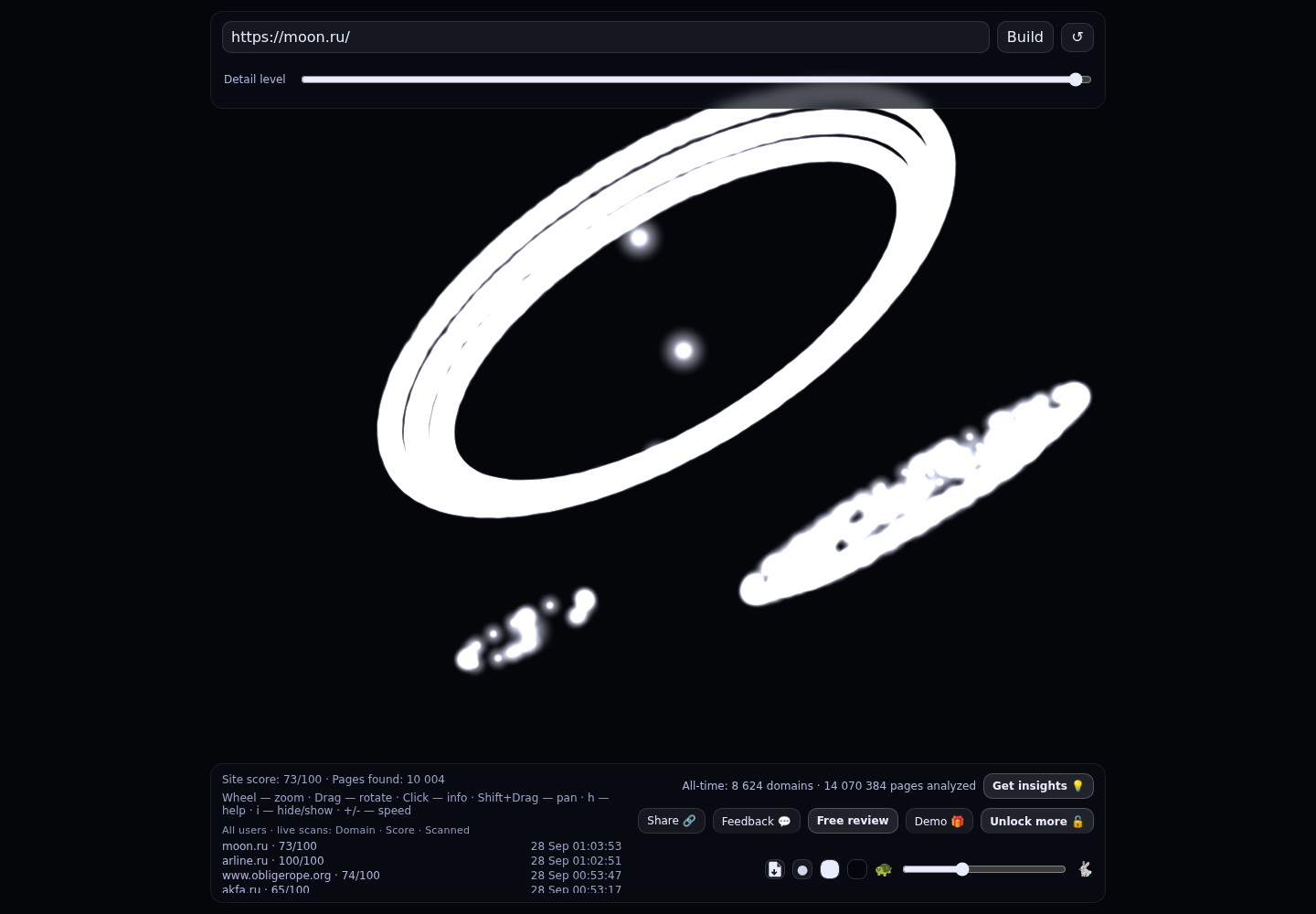The image size is (1316, 914).
Task: Select the arline.ru · 100/100 scan row
Action: [x=422, y=861]
